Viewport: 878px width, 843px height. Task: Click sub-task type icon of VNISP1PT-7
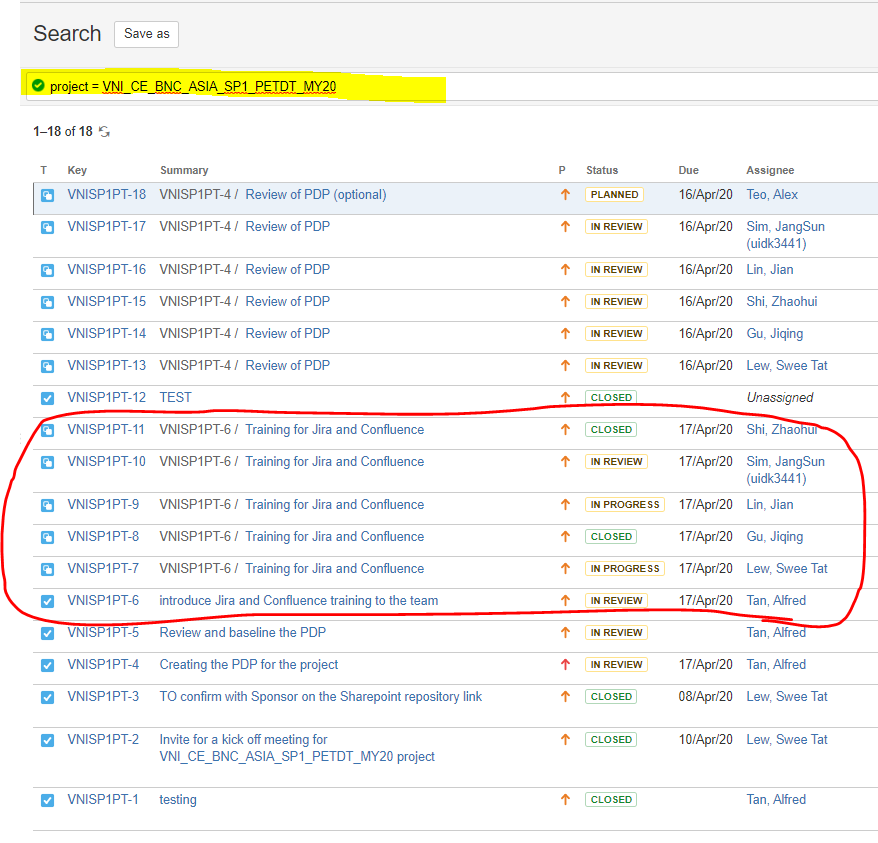coord(48,569)
